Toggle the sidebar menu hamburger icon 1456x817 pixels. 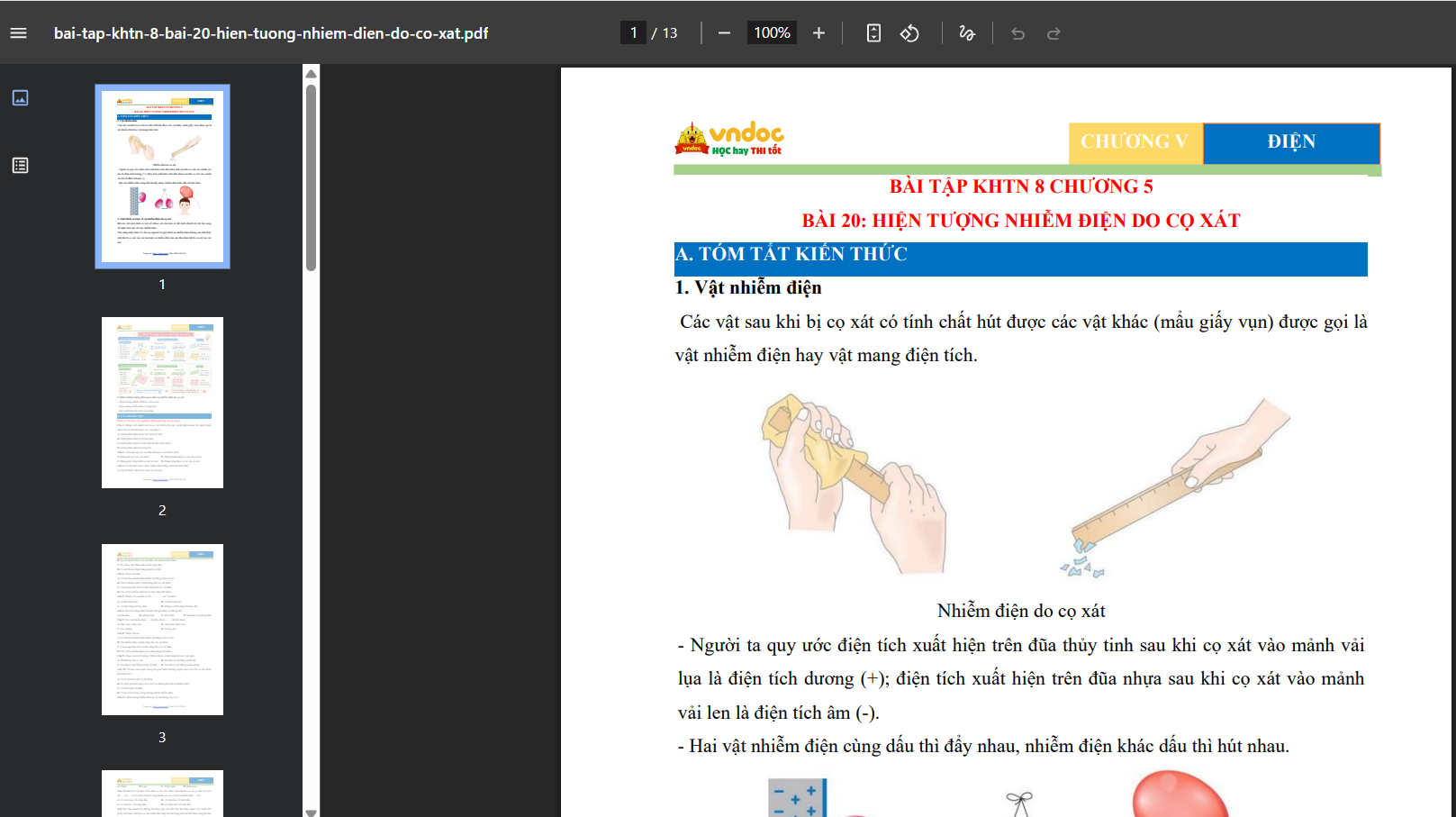pos(18,33)
